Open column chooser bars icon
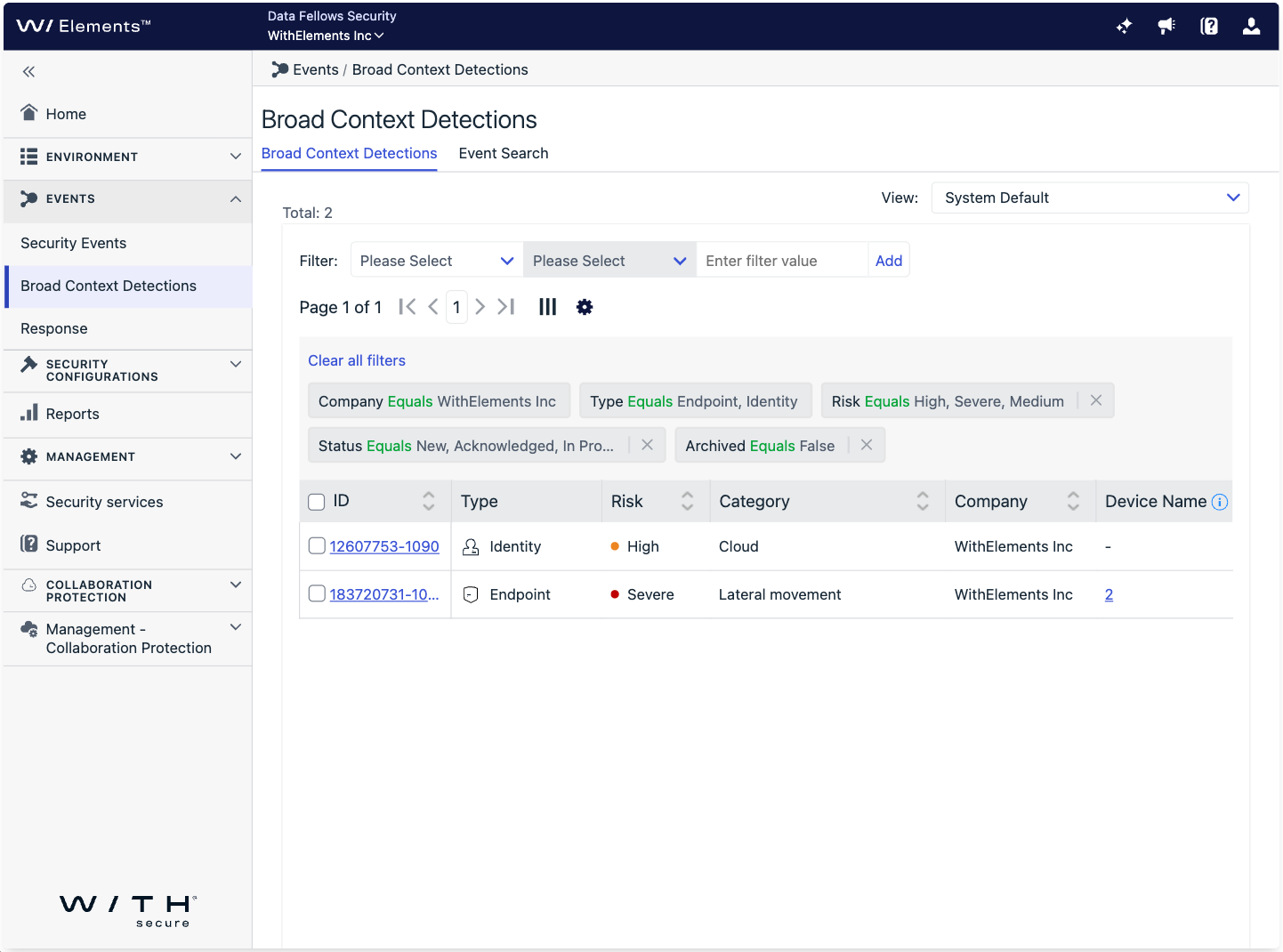The image size is (1283, 952). (x=548, y=307)
